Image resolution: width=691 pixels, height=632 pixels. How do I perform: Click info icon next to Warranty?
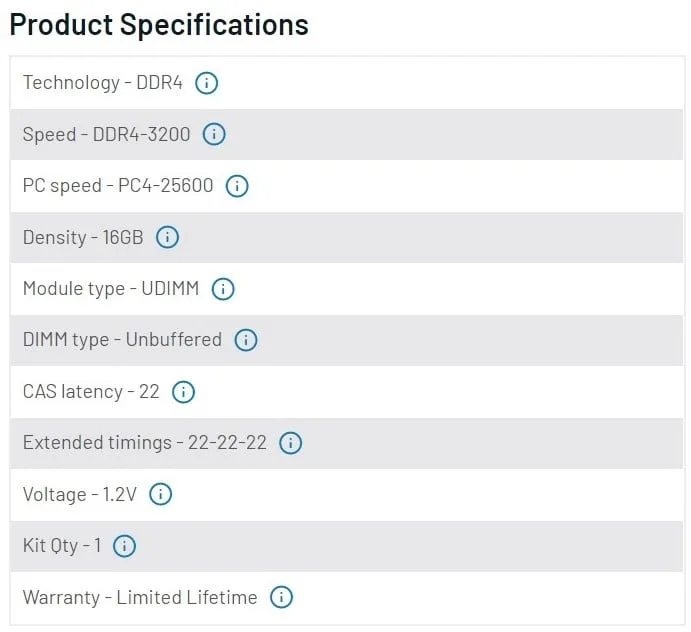(282, 598)
